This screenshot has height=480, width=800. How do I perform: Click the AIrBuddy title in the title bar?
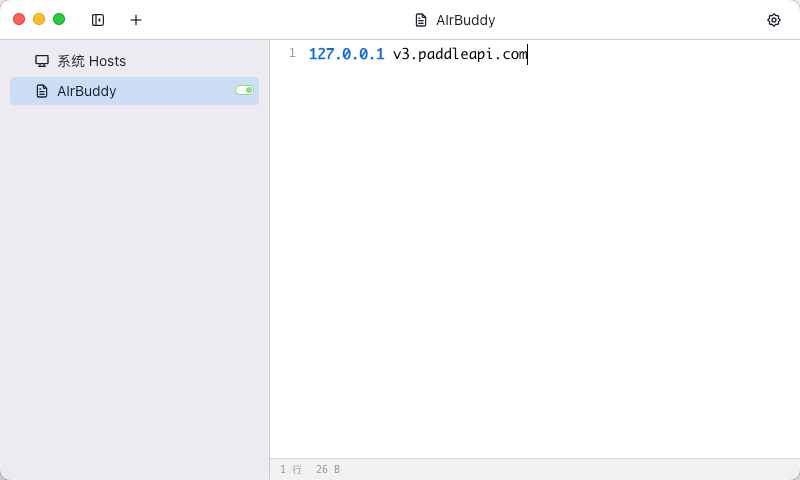465,20
